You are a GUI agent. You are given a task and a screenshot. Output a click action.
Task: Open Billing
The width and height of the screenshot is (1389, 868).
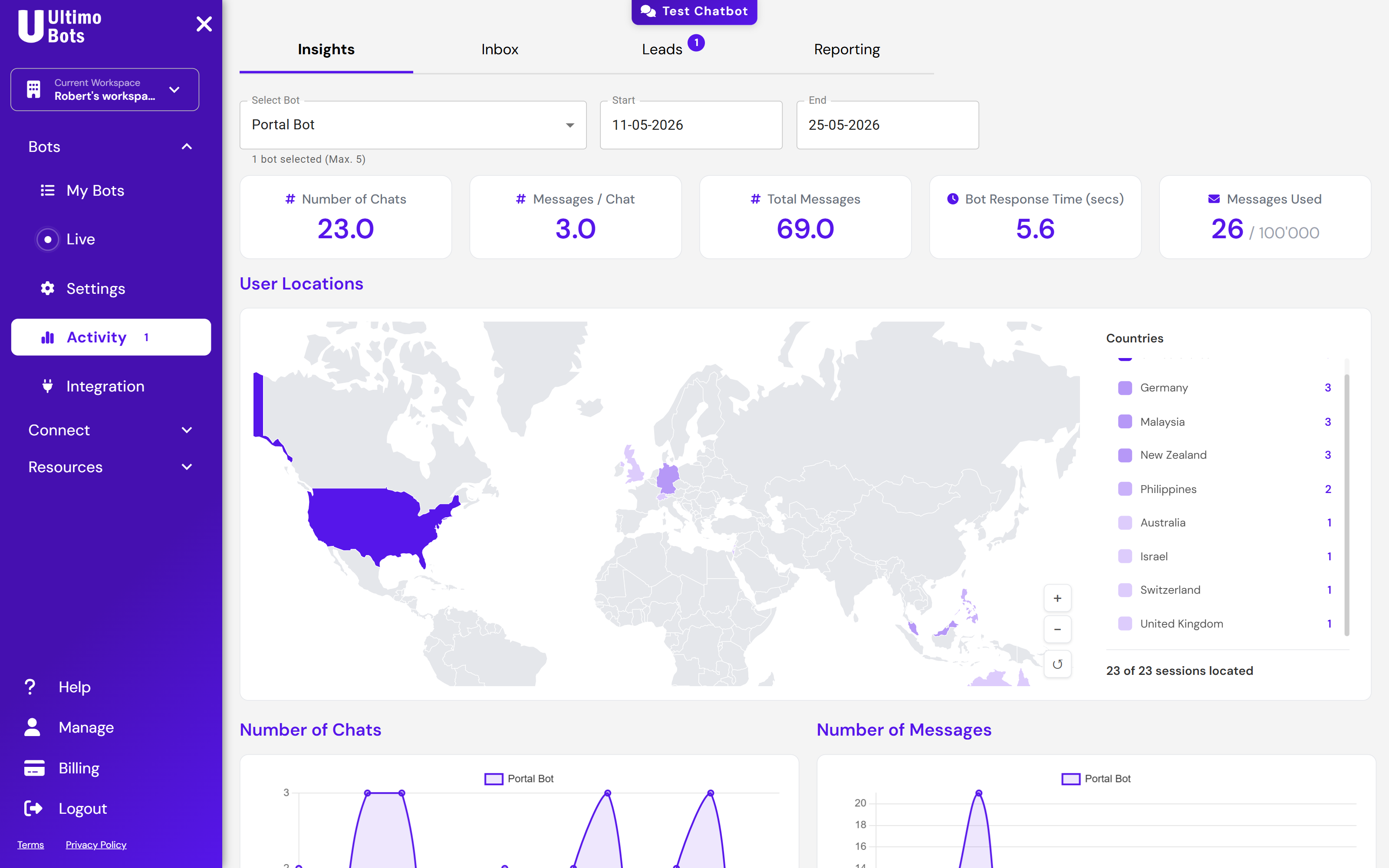(x=79, y=768)
